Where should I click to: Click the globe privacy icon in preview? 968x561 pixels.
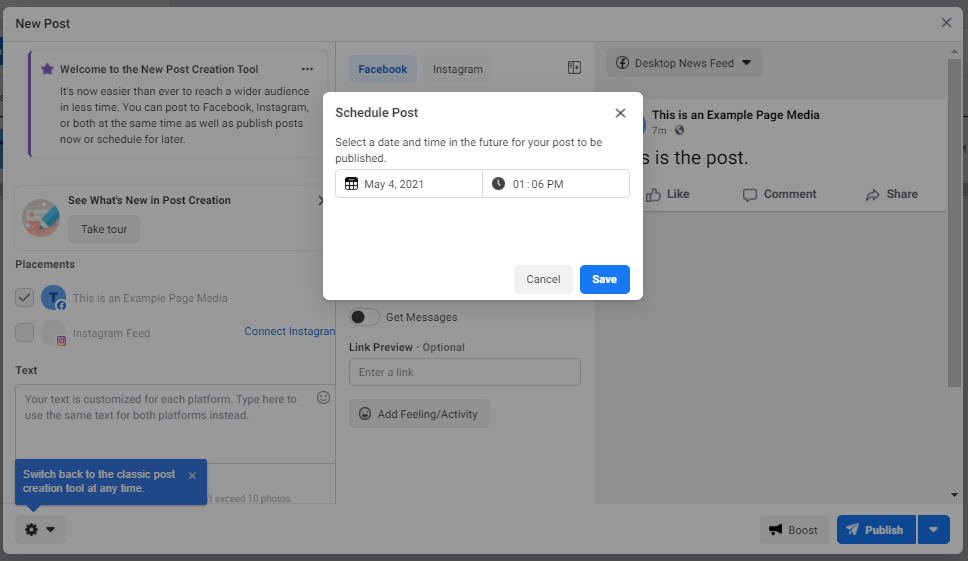point(680,130)
